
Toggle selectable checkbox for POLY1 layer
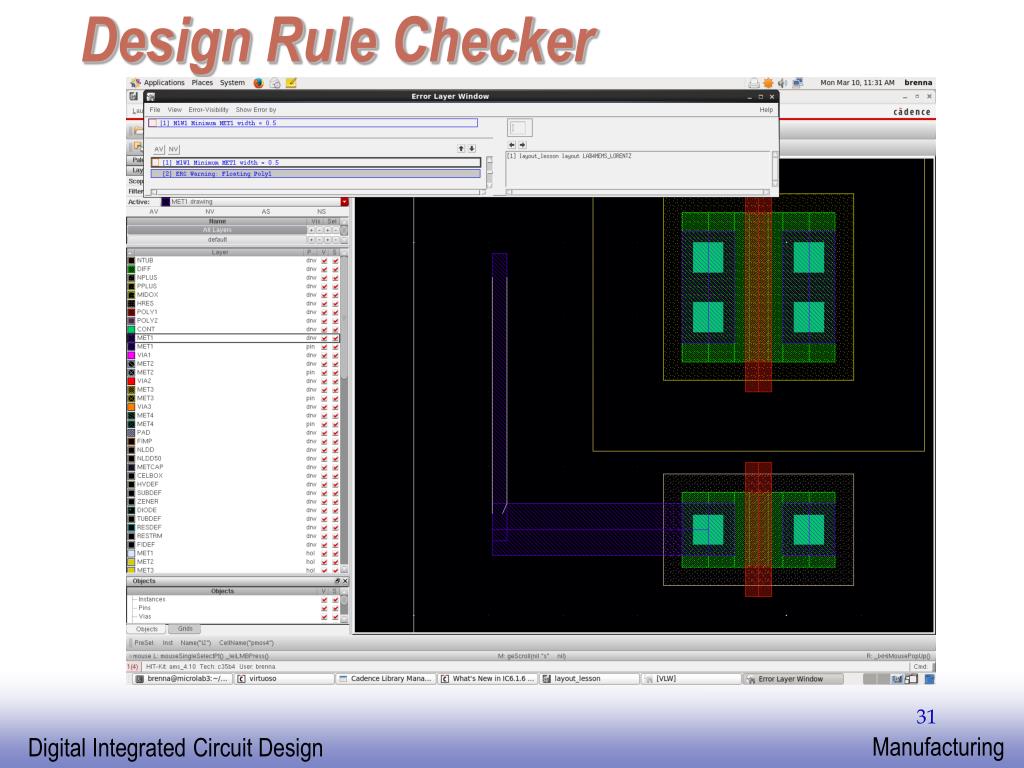(336, 312)
